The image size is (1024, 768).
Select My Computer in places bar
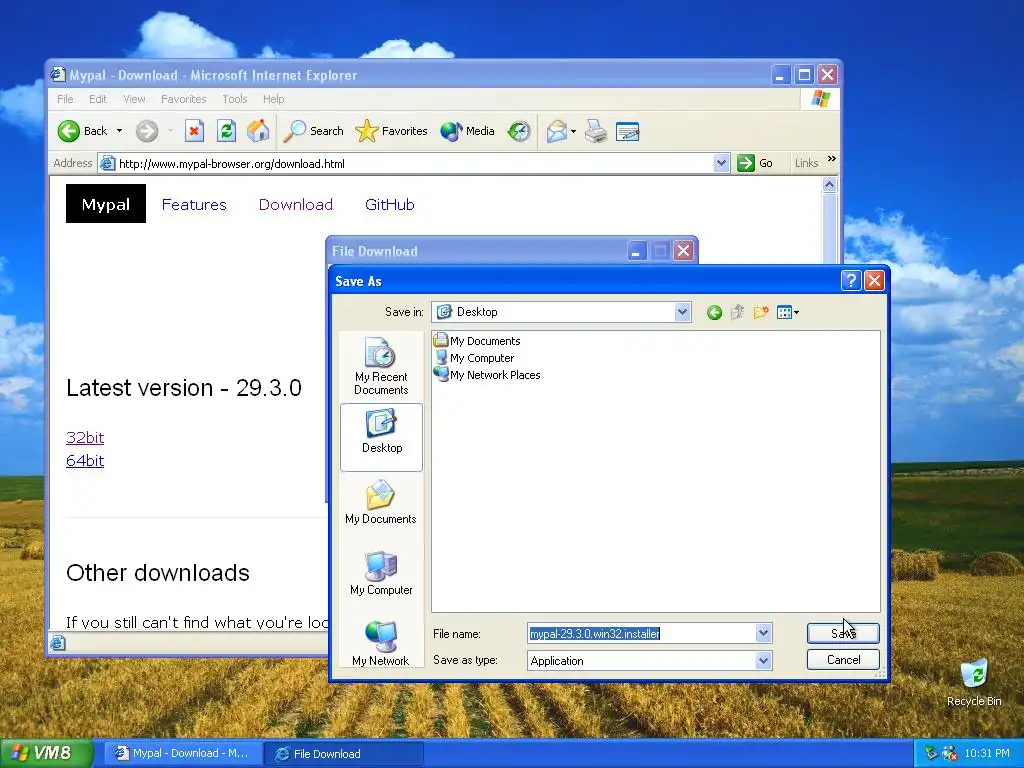pos(381,573)
